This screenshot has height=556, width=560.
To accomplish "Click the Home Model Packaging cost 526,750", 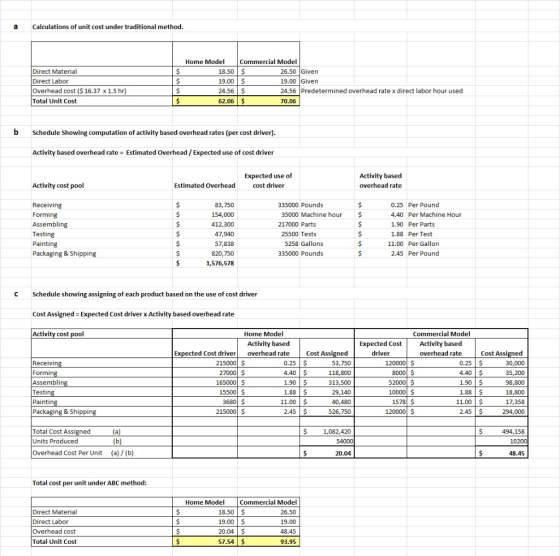I will click(x=340, y=411).
